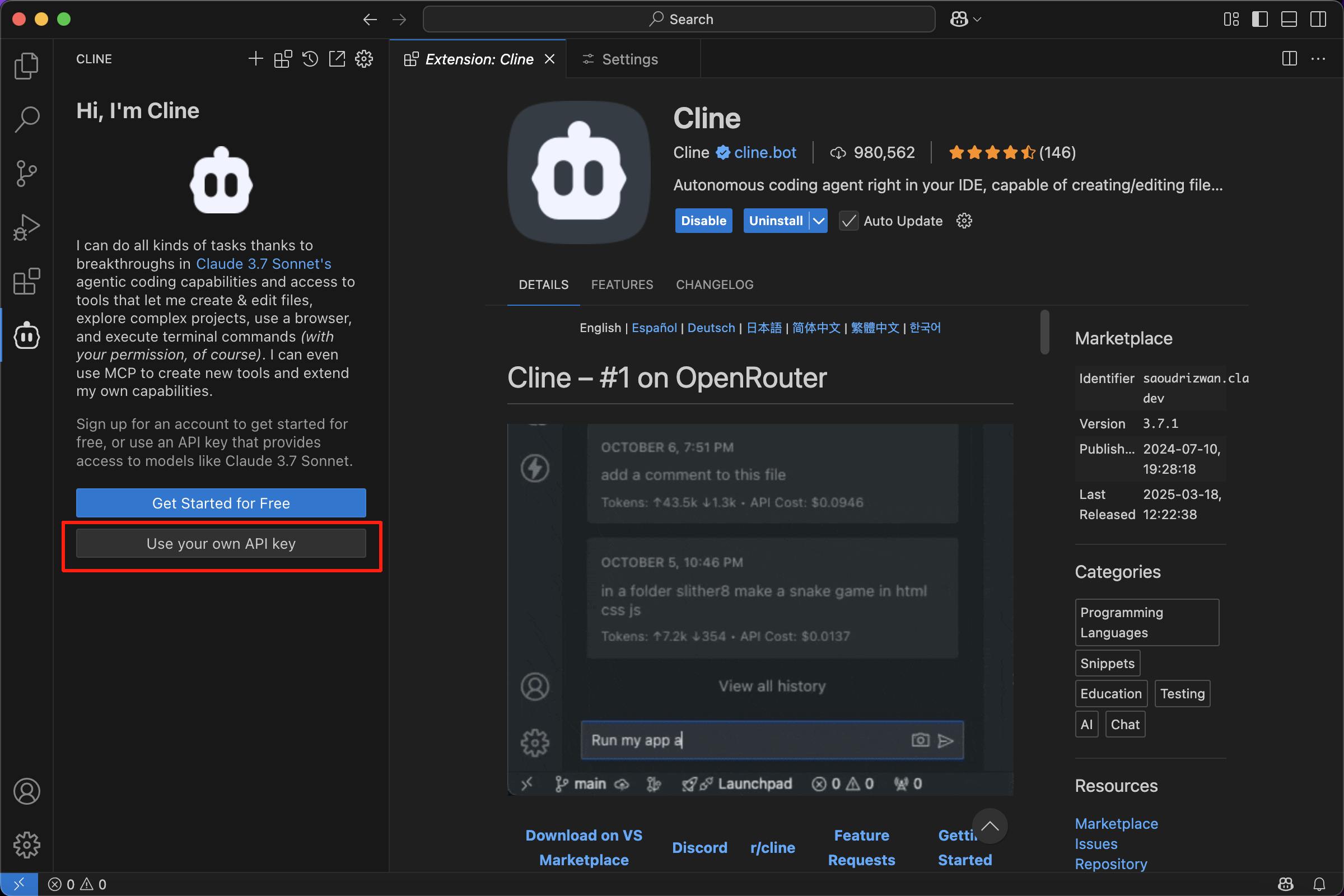Expand the Uninstall dropdown arrow

click(818, 221)
